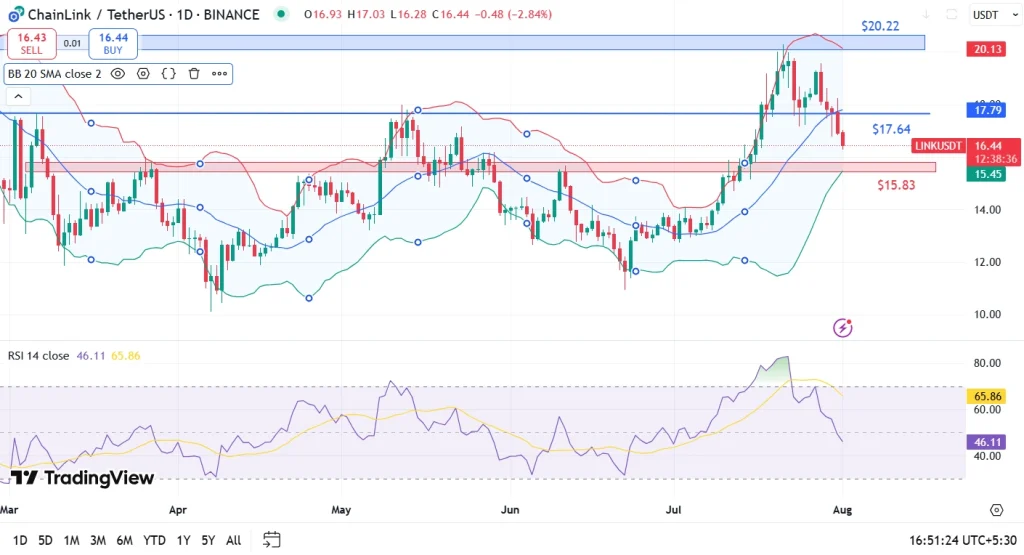Screen dimensions: 1024x555
Task: Remove the BB indicator with trash icon
Action: [194, 74]
